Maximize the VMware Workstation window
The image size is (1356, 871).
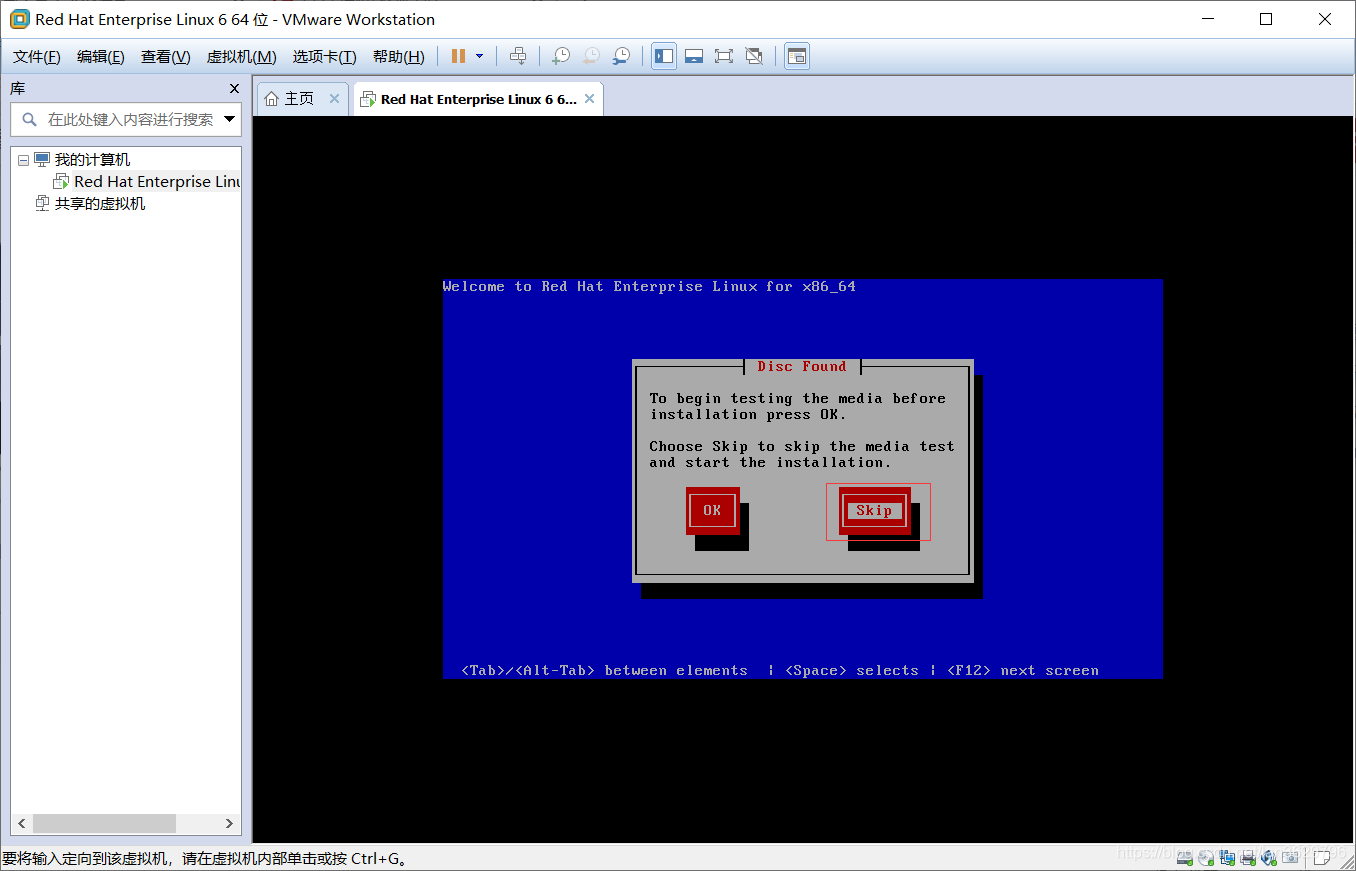1266,19
